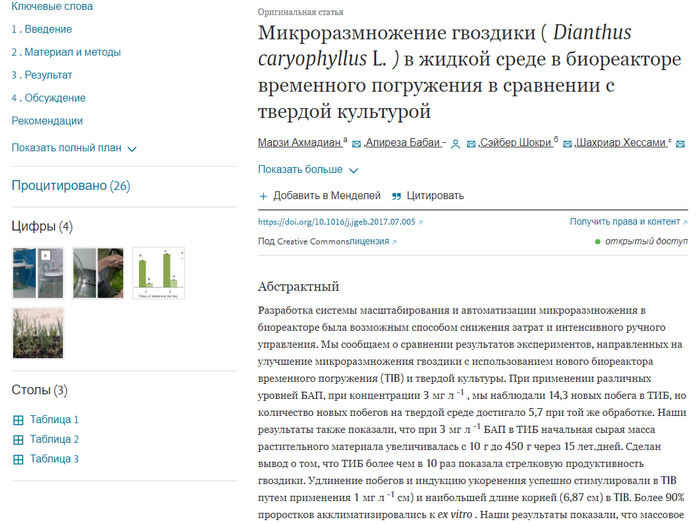Open Таблица 3 link
Screen dimensions: 700x524
[x=54, y=459]
